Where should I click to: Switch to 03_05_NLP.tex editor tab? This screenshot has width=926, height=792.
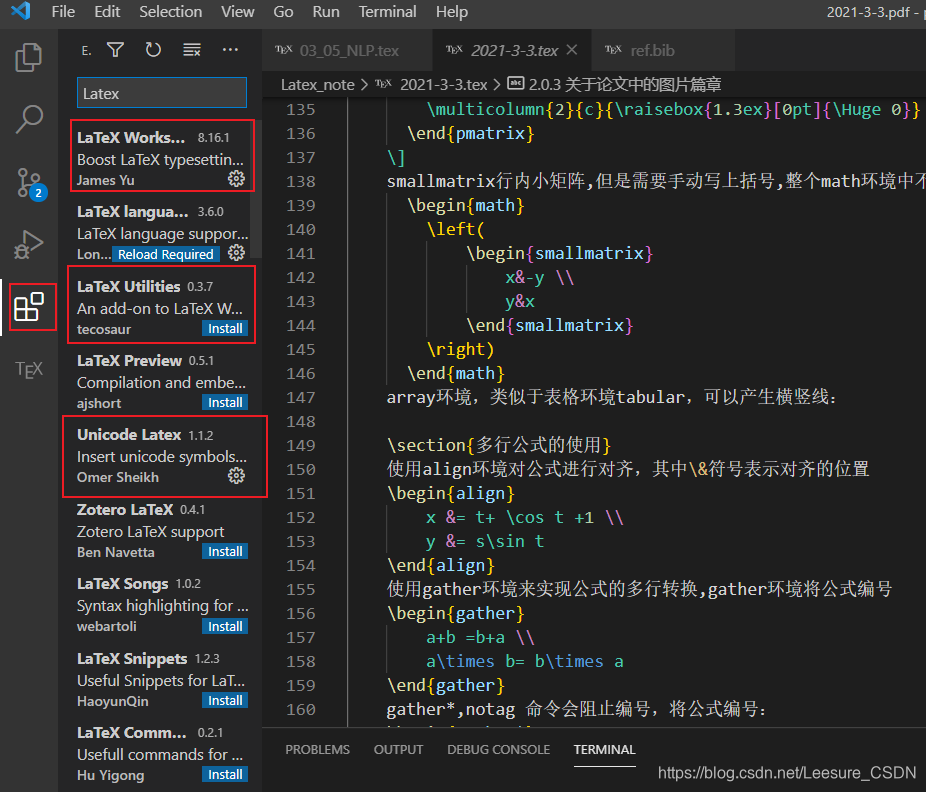point(347,50)
